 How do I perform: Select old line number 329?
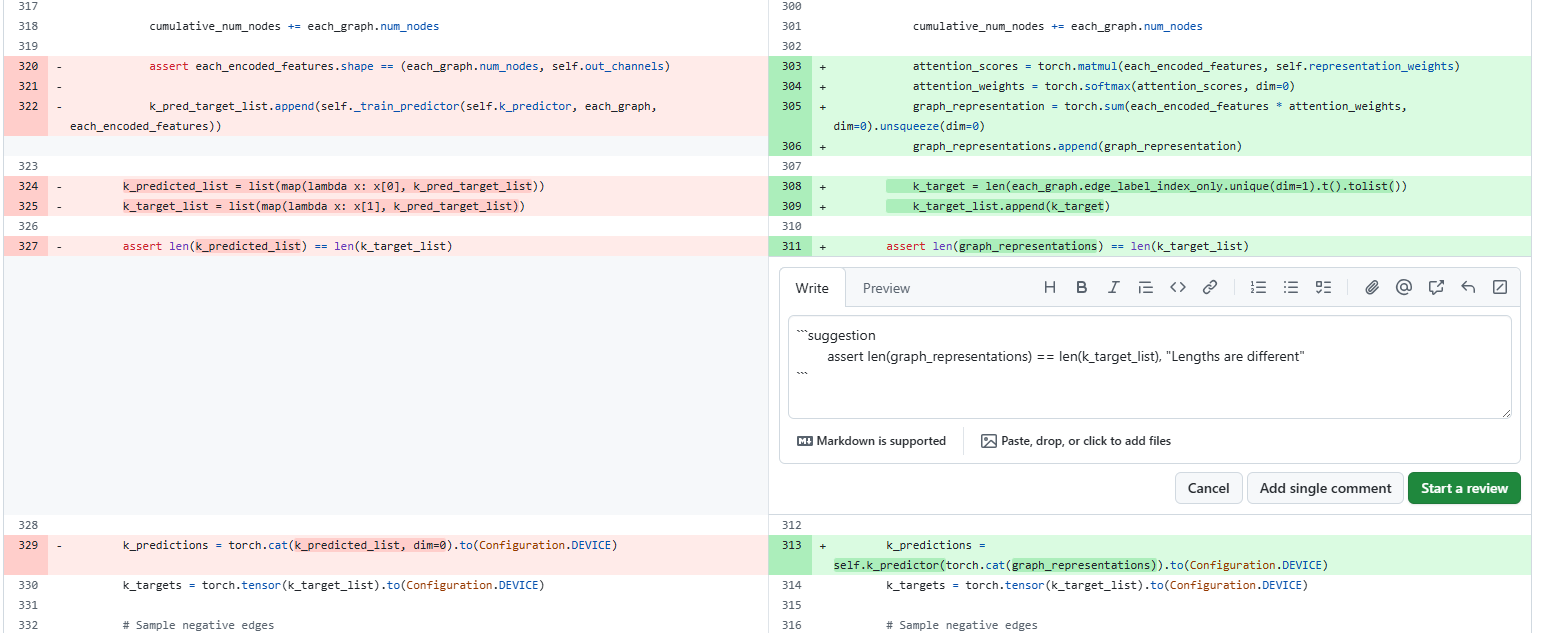pos(26,546)
